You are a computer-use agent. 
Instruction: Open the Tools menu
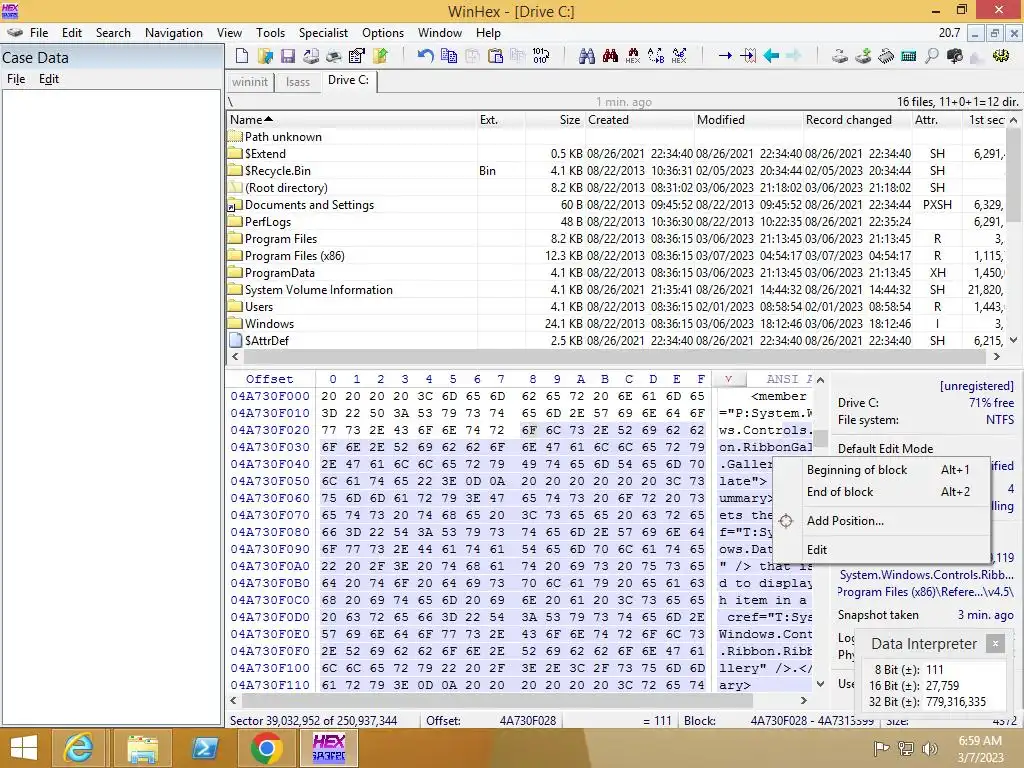(x=270, y=33)
